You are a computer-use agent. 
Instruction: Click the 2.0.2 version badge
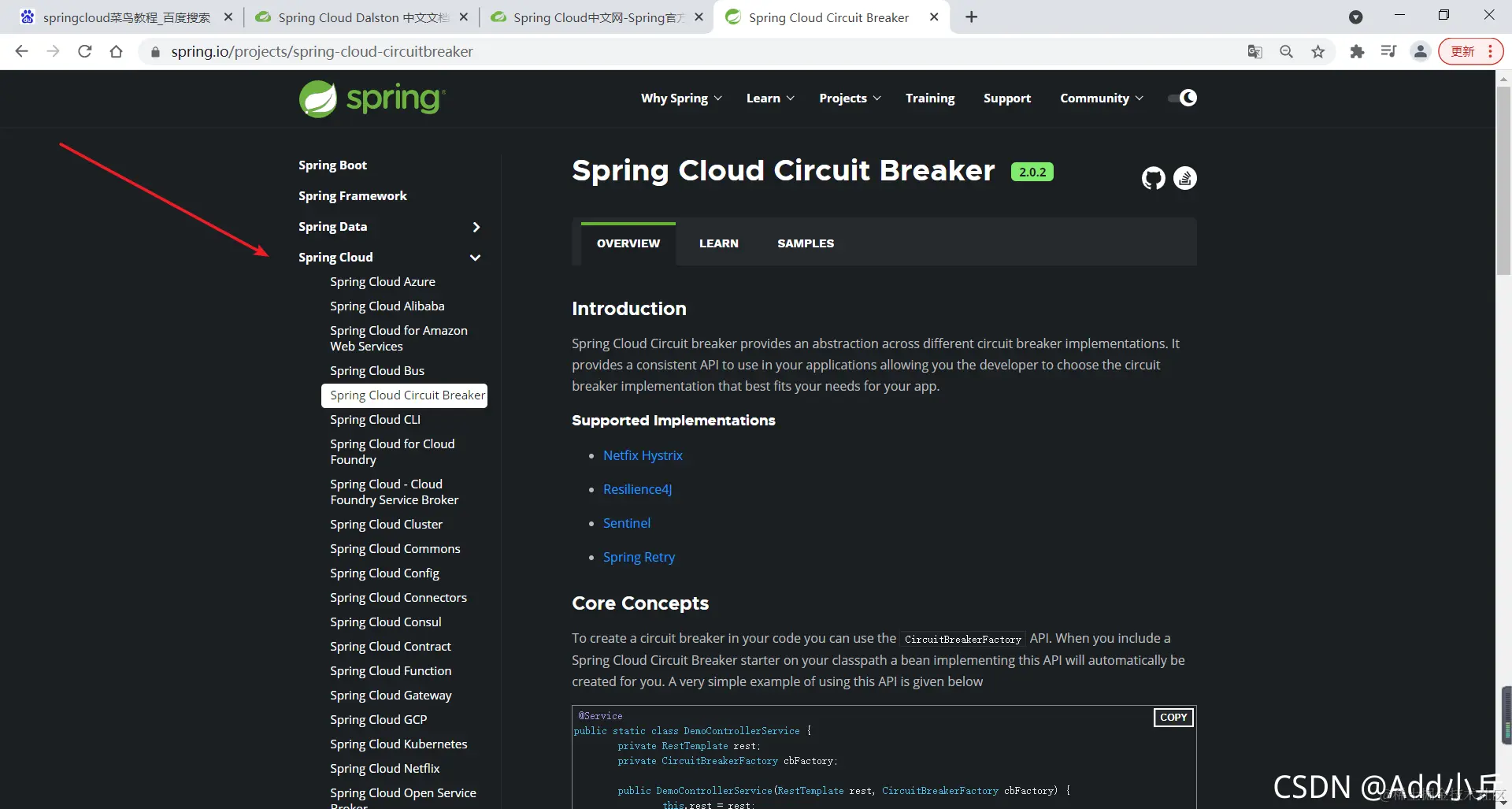point(1032,172)
